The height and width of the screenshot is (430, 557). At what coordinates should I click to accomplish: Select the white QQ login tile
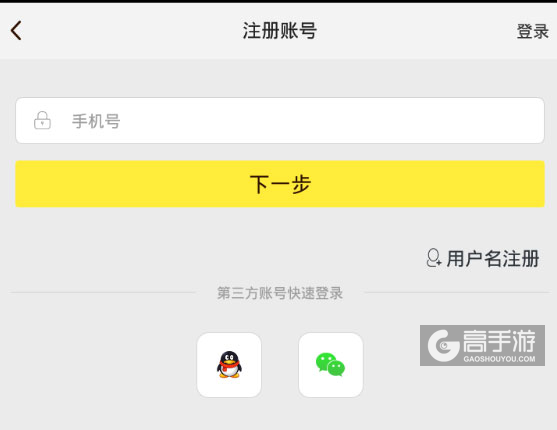229,365
